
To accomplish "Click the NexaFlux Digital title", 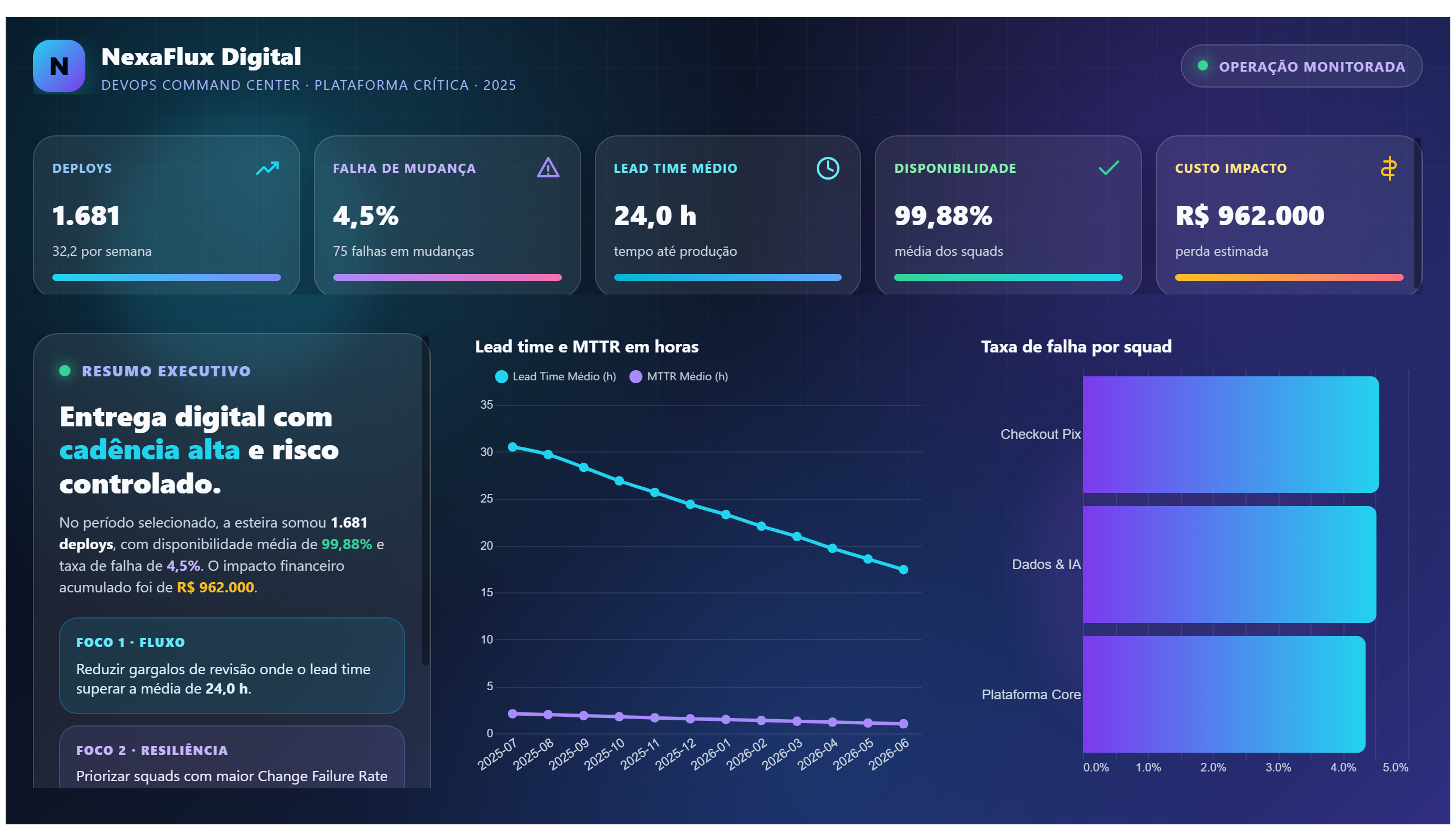I will tap(201, 56).
